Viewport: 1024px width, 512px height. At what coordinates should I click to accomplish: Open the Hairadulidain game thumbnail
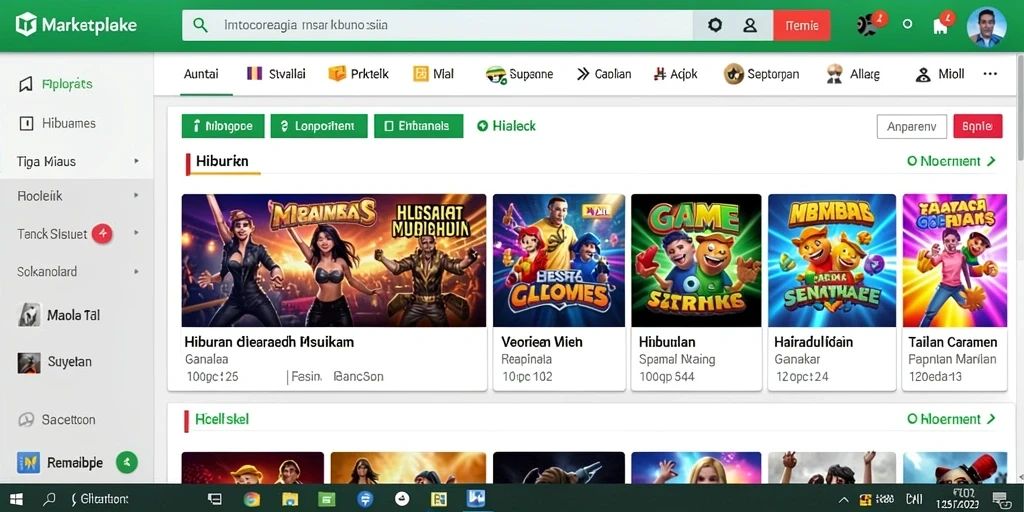pos(832,261)
